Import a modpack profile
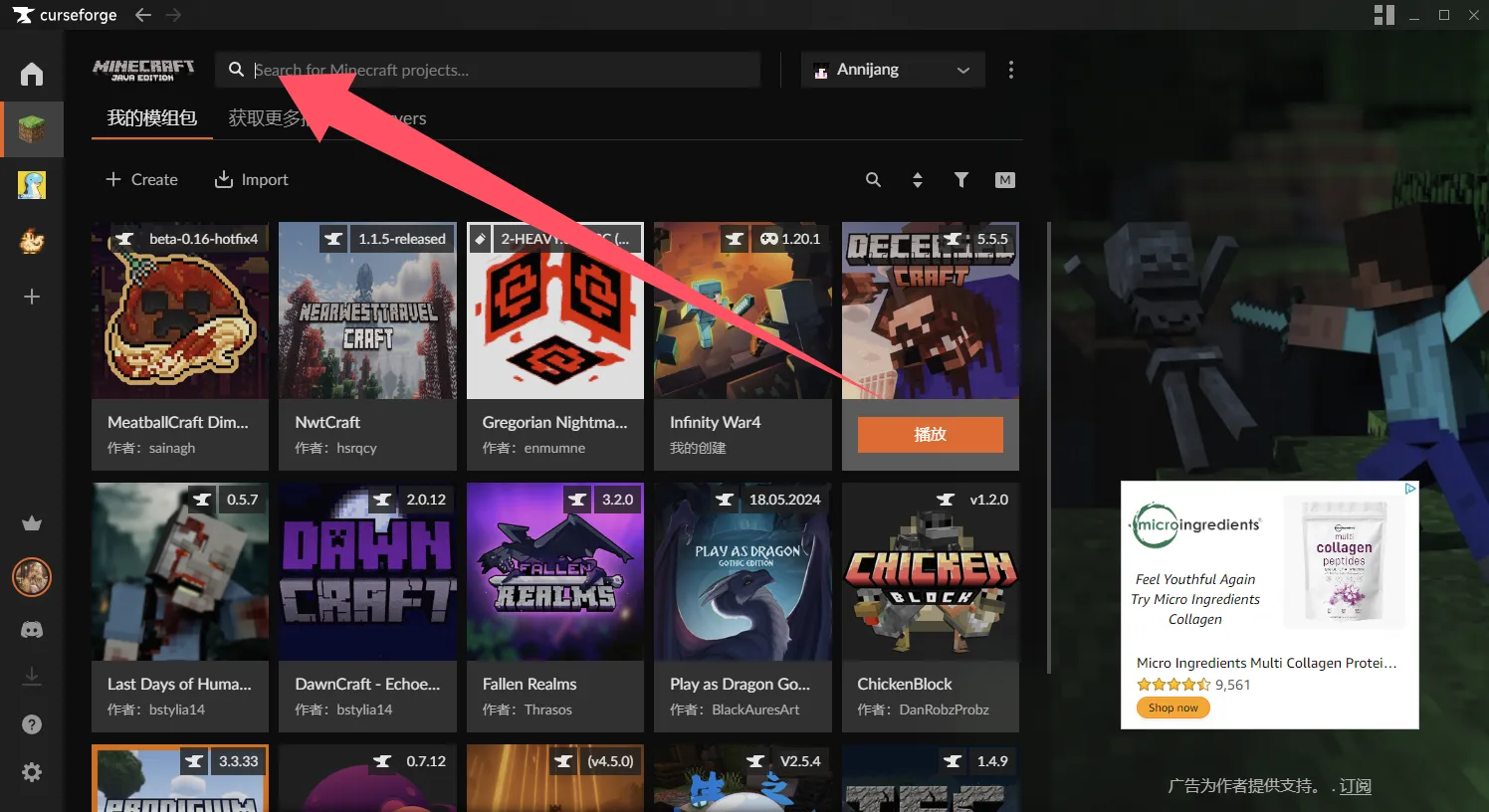The image size is (1489, 812). pyautogui.click(x=252, y=180)
